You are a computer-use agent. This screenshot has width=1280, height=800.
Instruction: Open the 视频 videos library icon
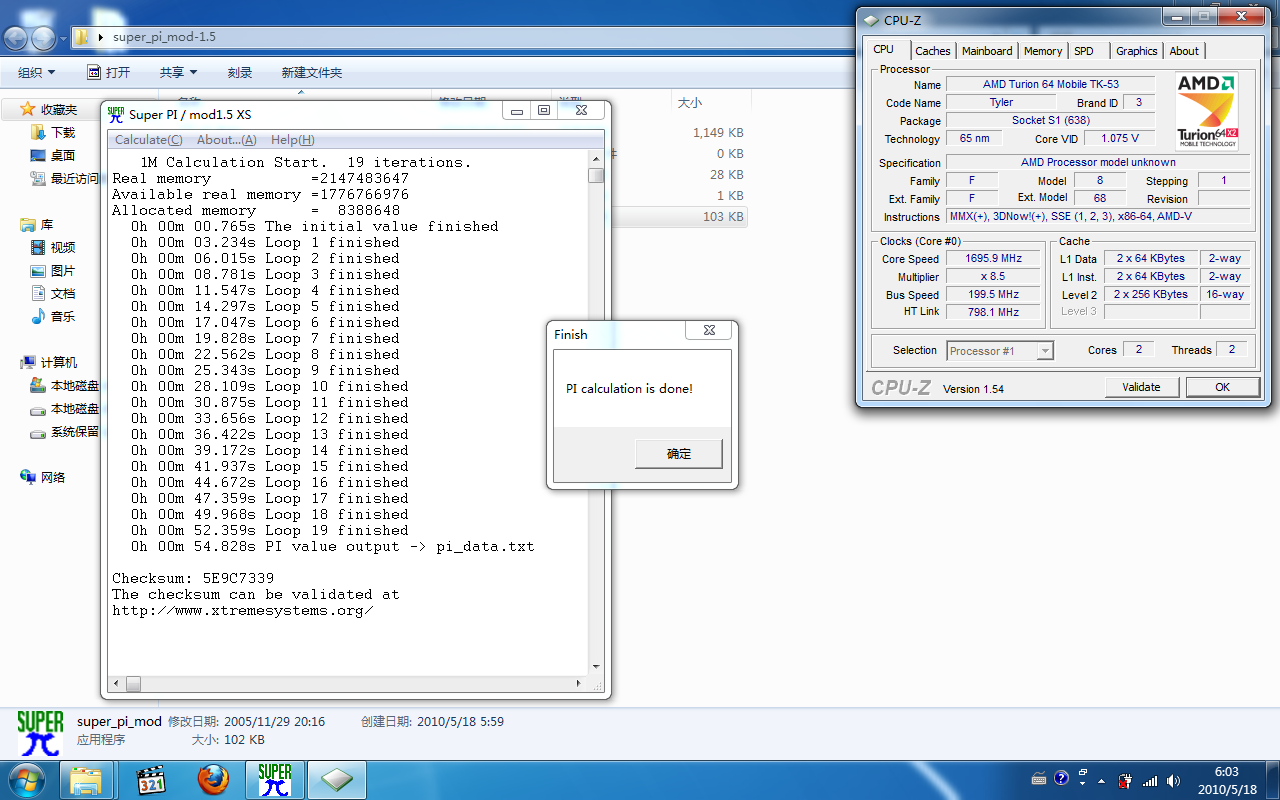38,247
